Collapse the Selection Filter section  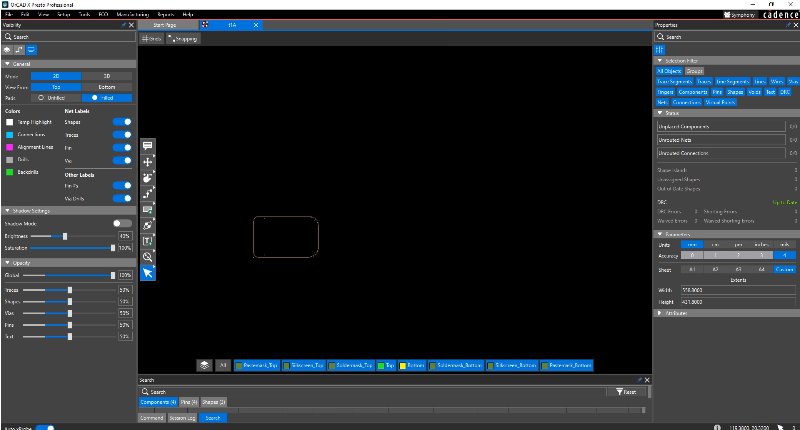[659, 61]
